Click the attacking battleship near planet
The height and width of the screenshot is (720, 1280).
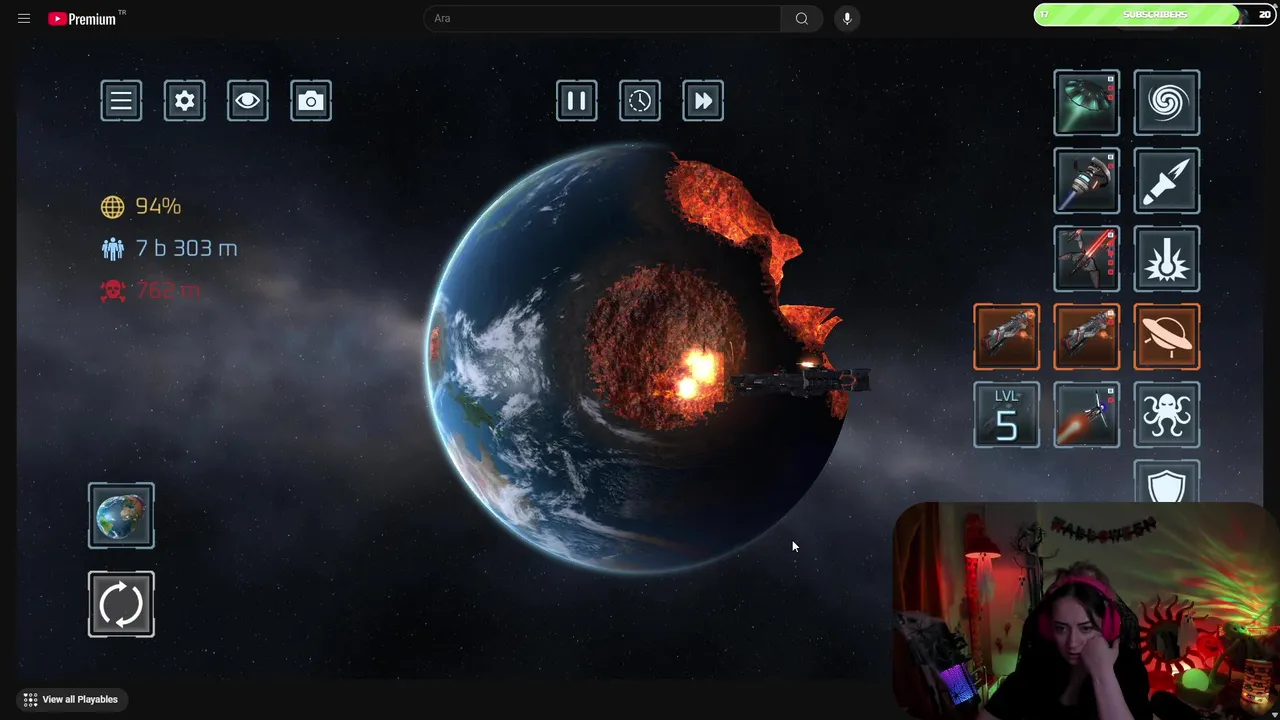(x=800, y=381)
